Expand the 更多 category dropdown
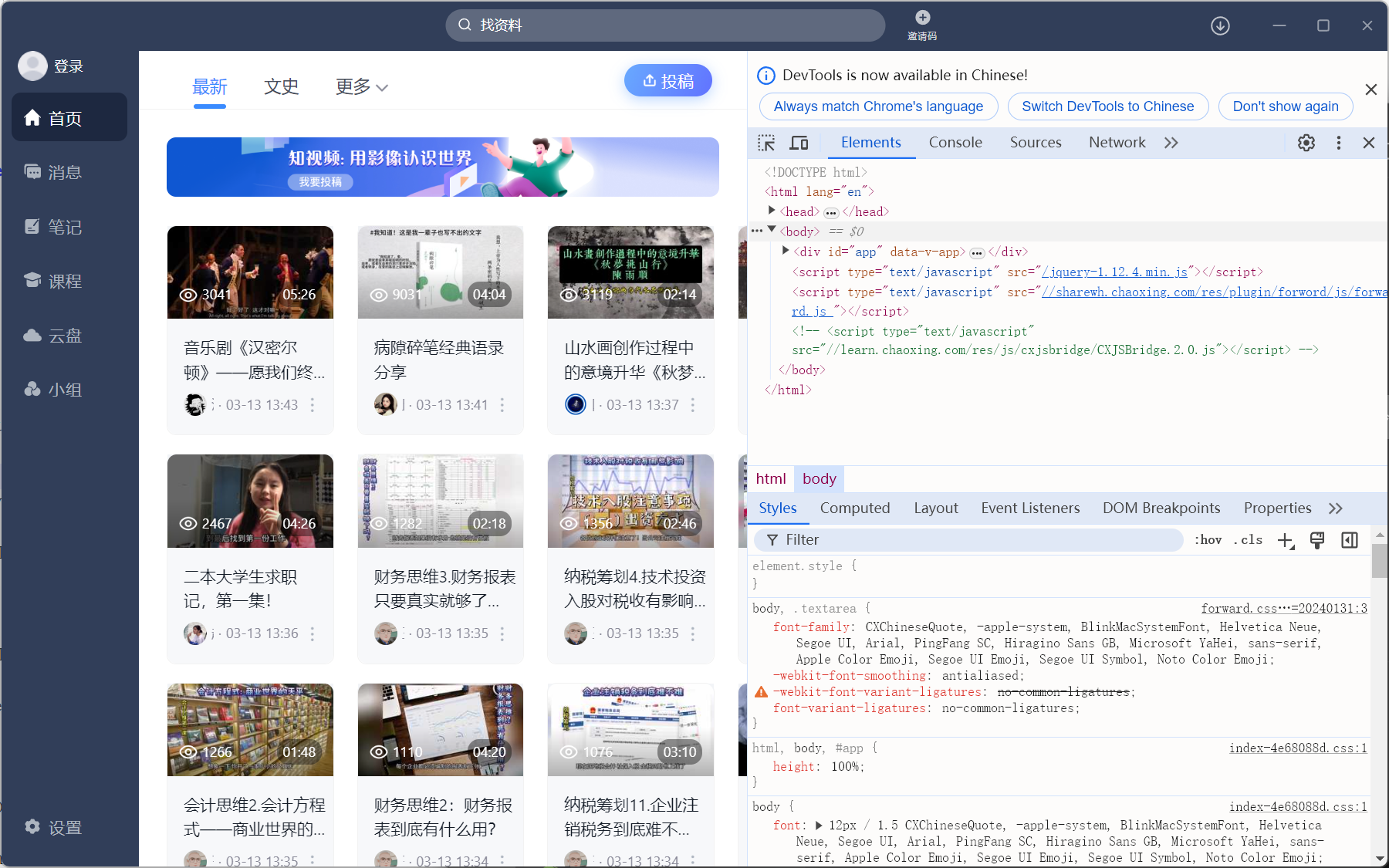This screenshot has width=1389, height=868. [x=361, y=86]
